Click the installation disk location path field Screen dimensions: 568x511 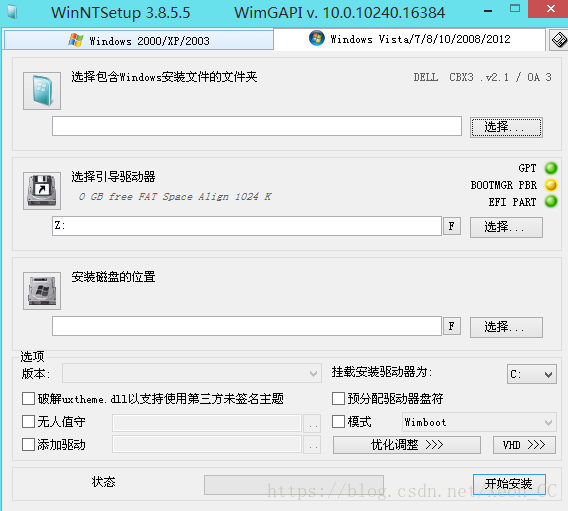[x=247, y=326]
